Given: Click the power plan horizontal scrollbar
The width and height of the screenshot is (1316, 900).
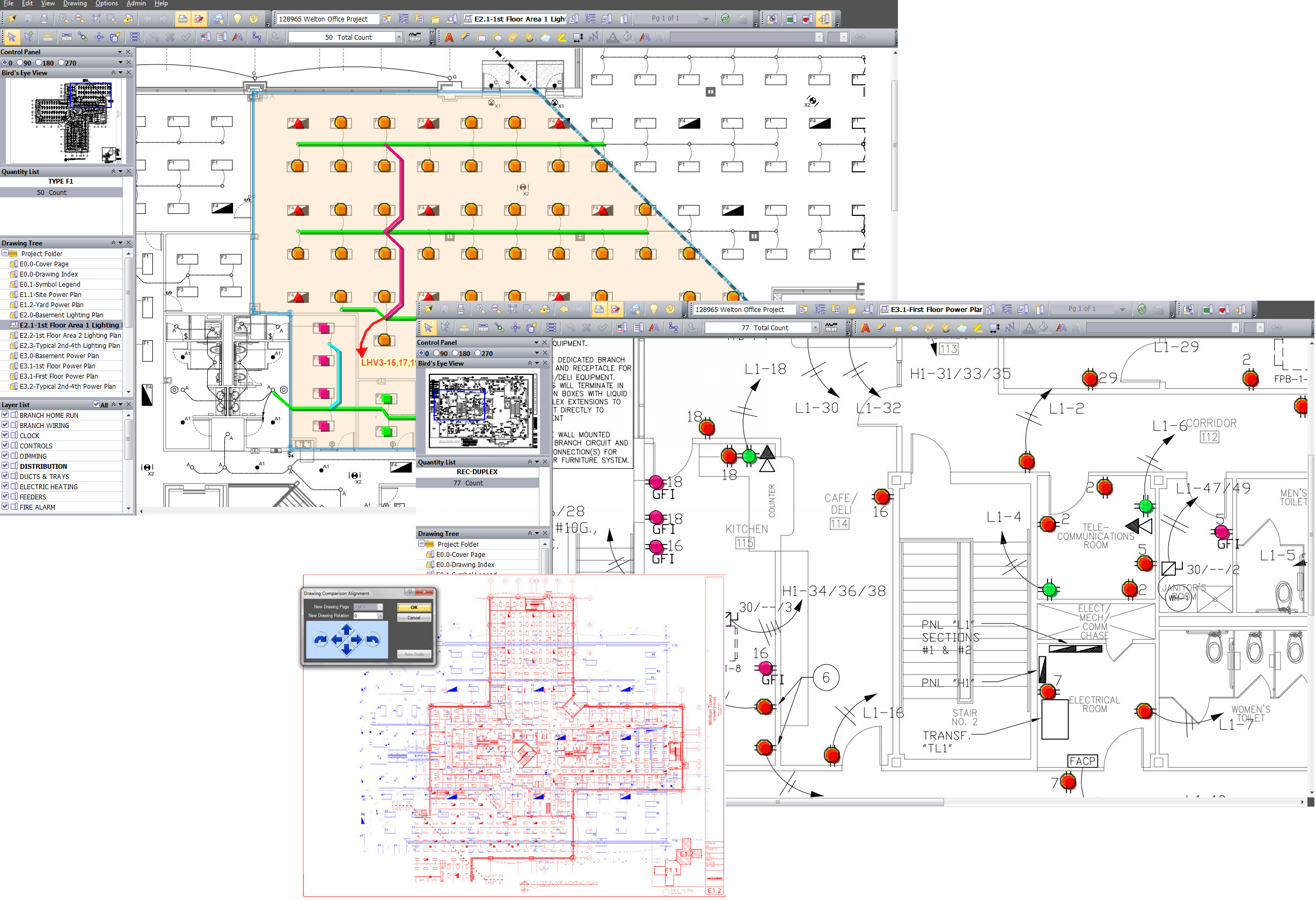Looking at the screenshot, I should [x=835, y=802].
